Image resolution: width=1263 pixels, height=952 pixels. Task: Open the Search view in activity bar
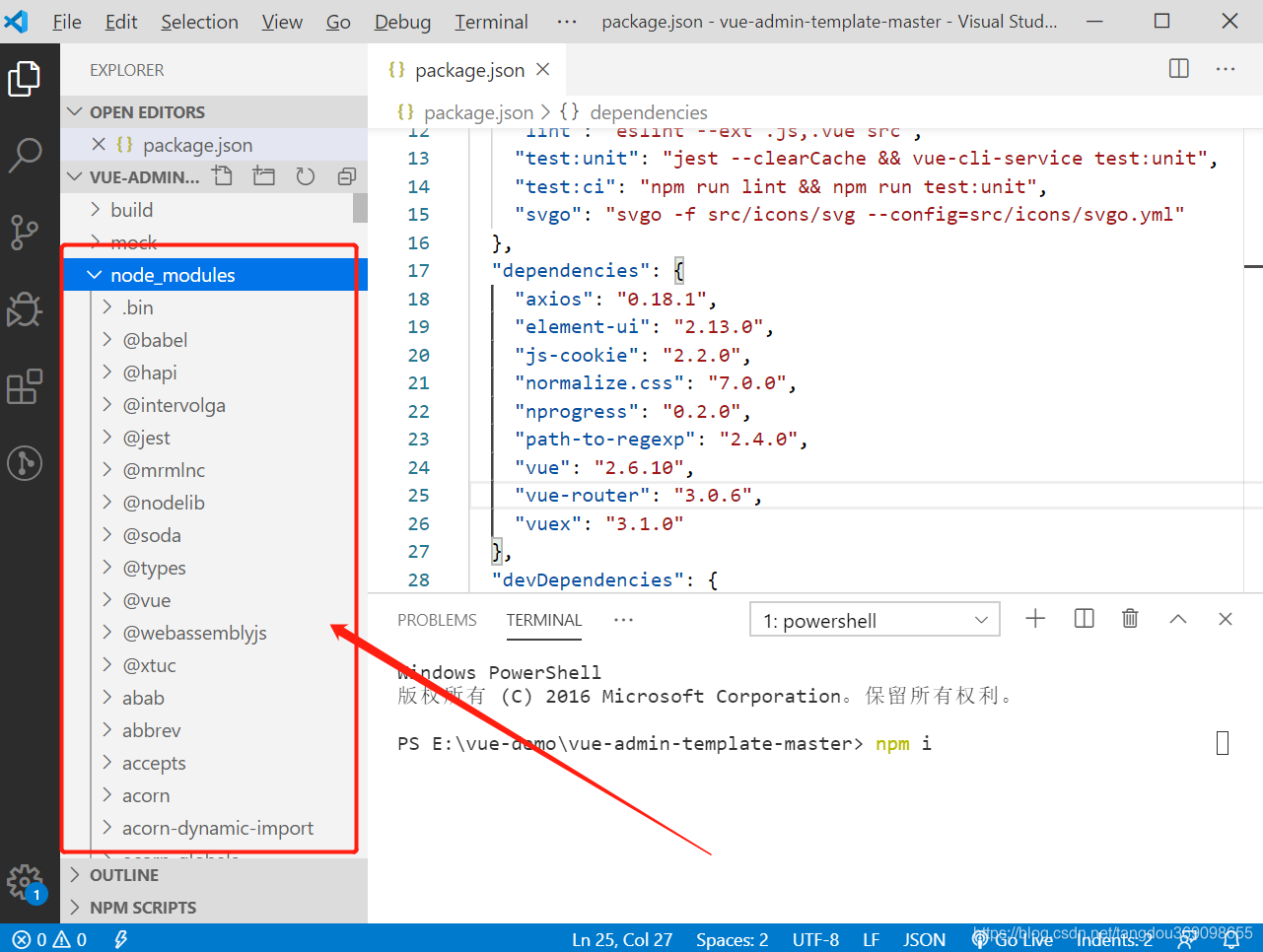(24, 155)
